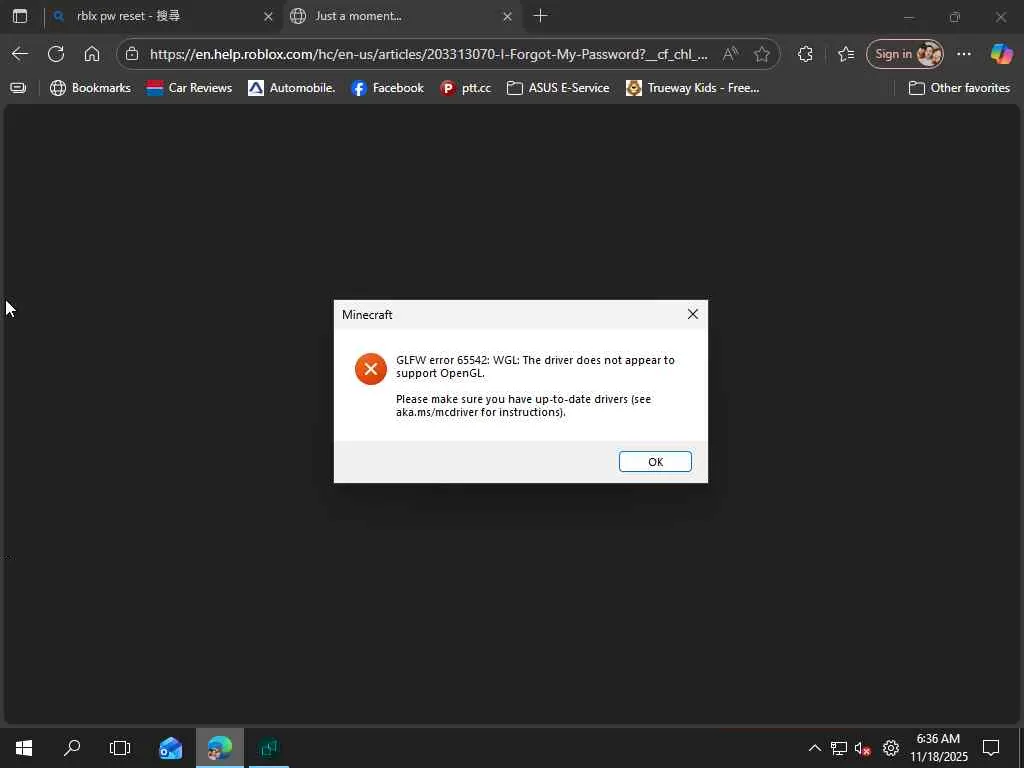Click the Minecraft dialog title text
The height and width of the screenshot is (768, 1024).
[x=367, y=315]
